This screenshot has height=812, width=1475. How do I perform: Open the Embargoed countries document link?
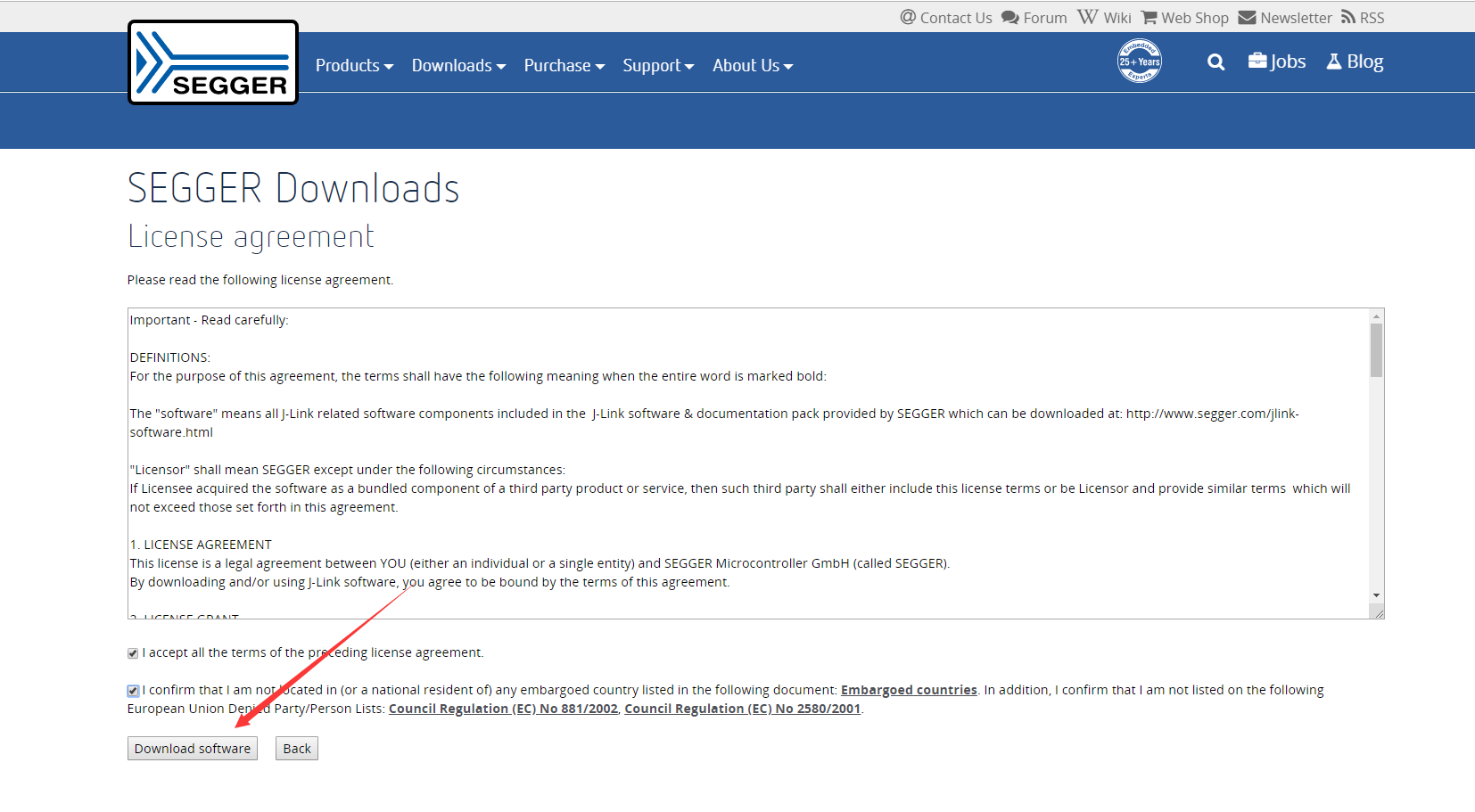click(909, 690)
